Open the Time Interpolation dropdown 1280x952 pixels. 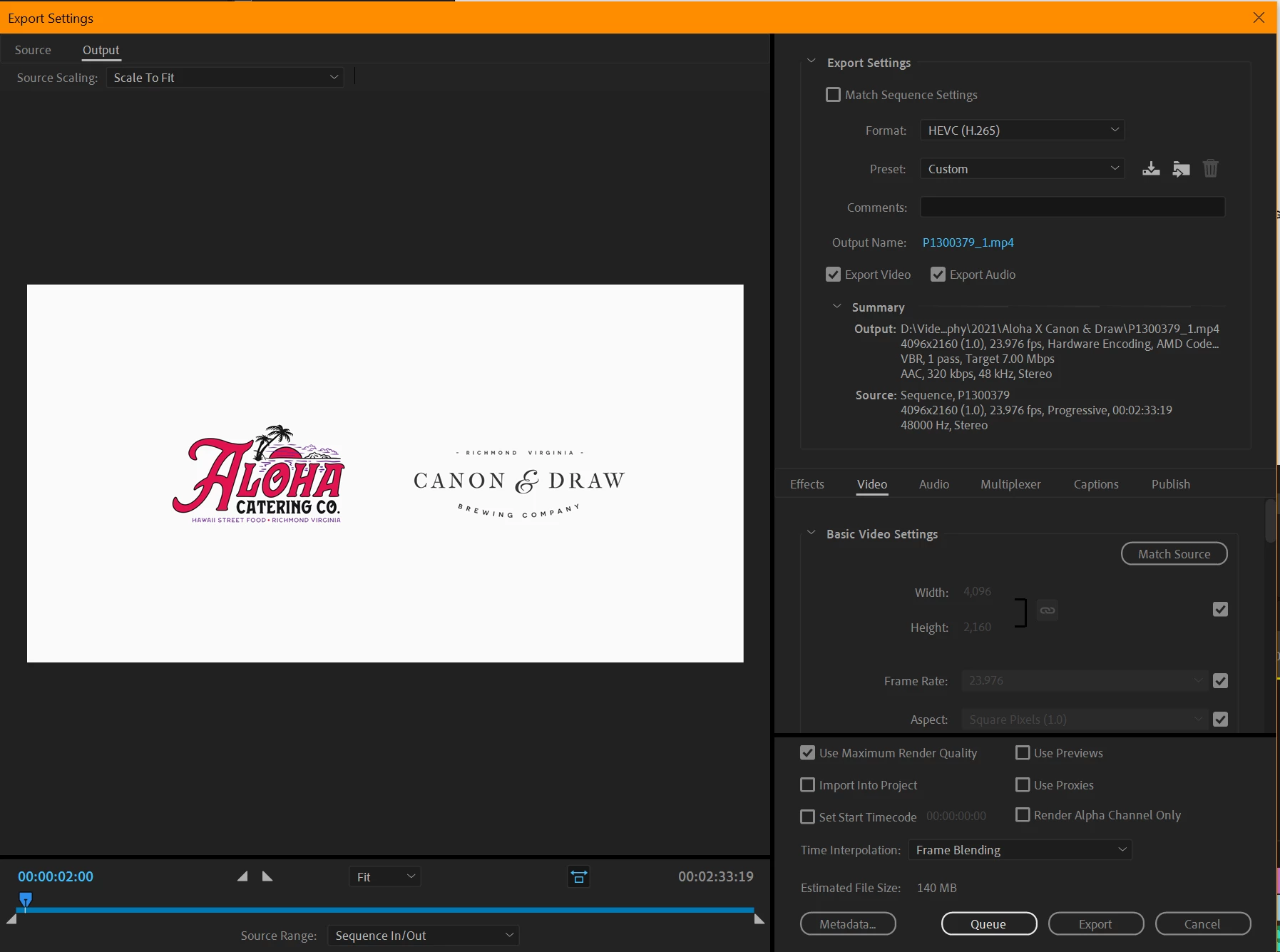click(1020, 850)
